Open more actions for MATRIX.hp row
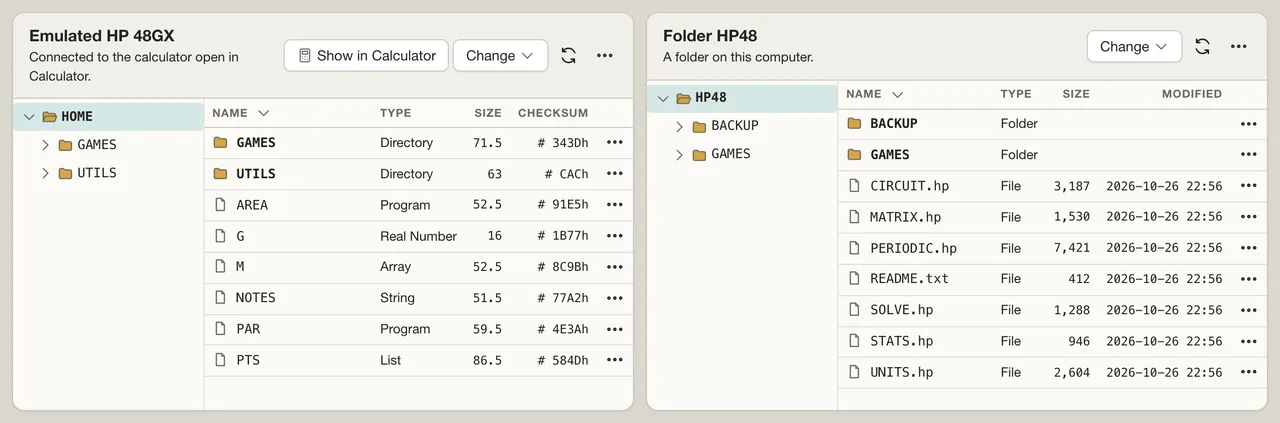This screenshot has width=1280, height=423. point(1248,217)
